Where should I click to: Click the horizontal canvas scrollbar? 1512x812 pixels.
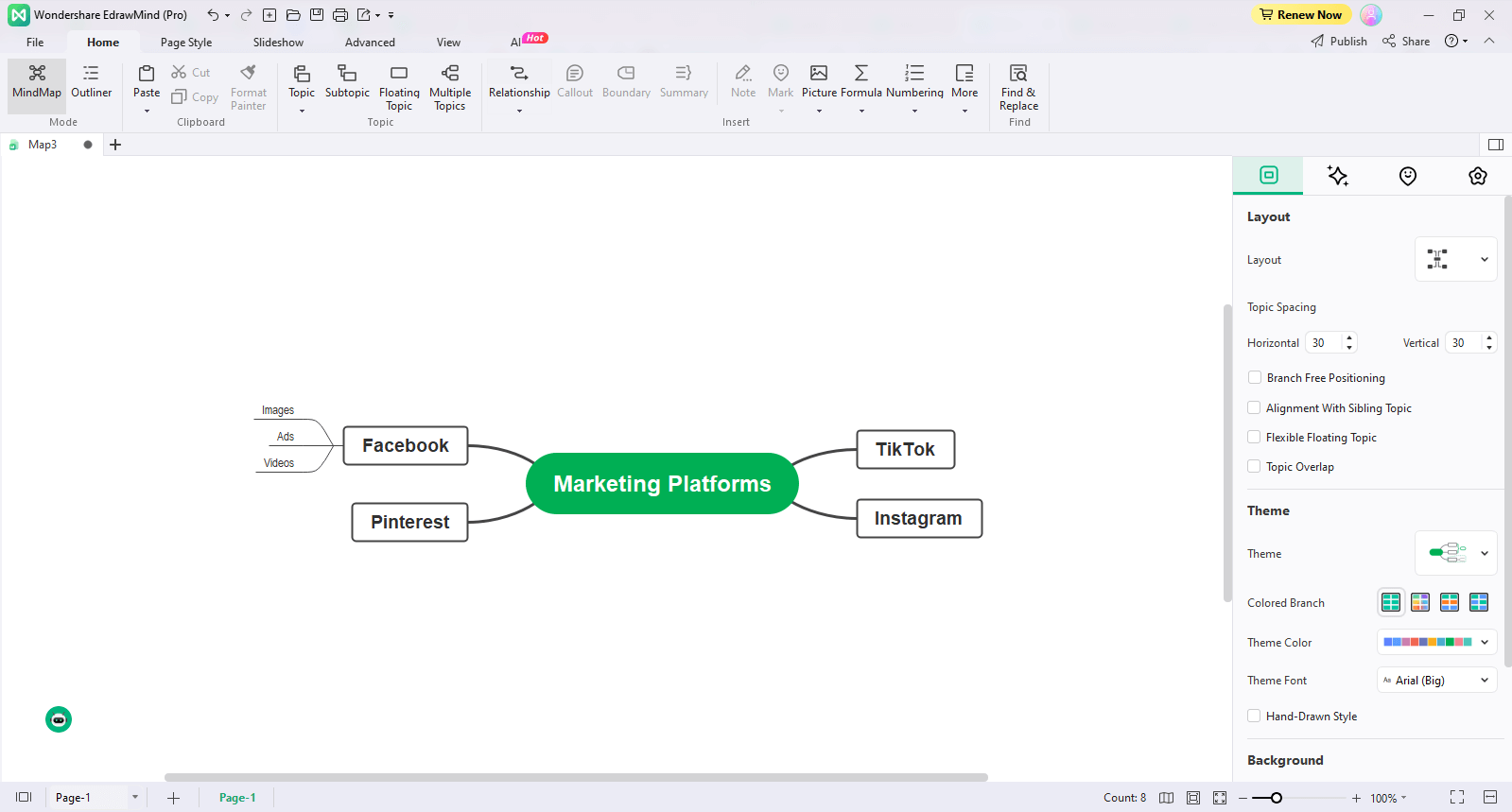(576, 777)
